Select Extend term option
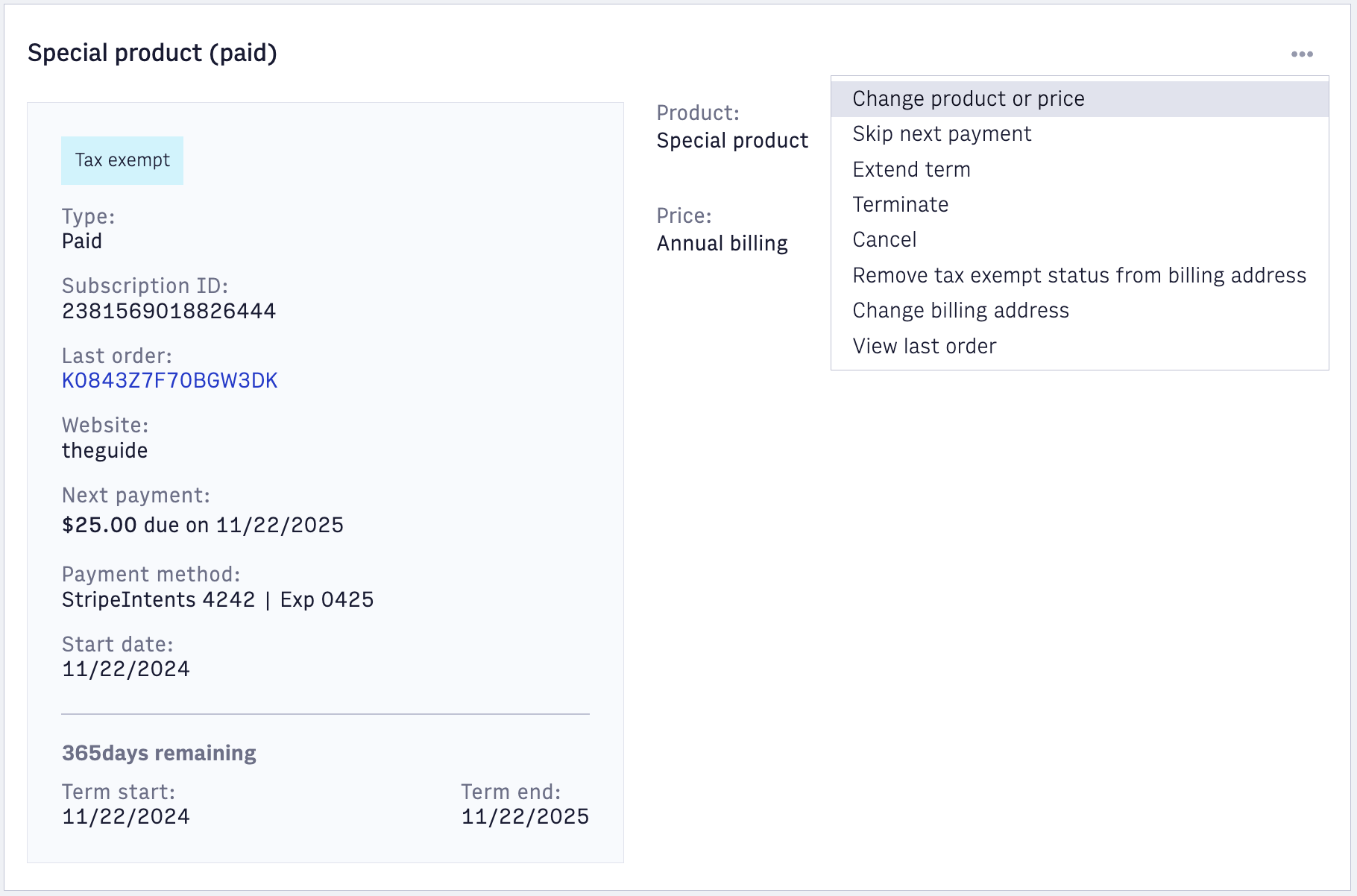 (x=1080, y=170)
